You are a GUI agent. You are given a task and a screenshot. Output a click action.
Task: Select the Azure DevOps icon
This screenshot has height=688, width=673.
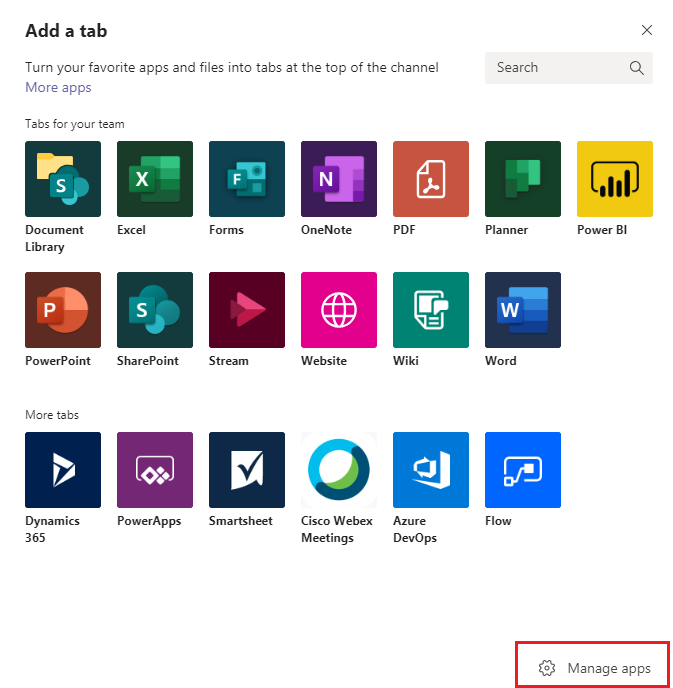point(431,470)
